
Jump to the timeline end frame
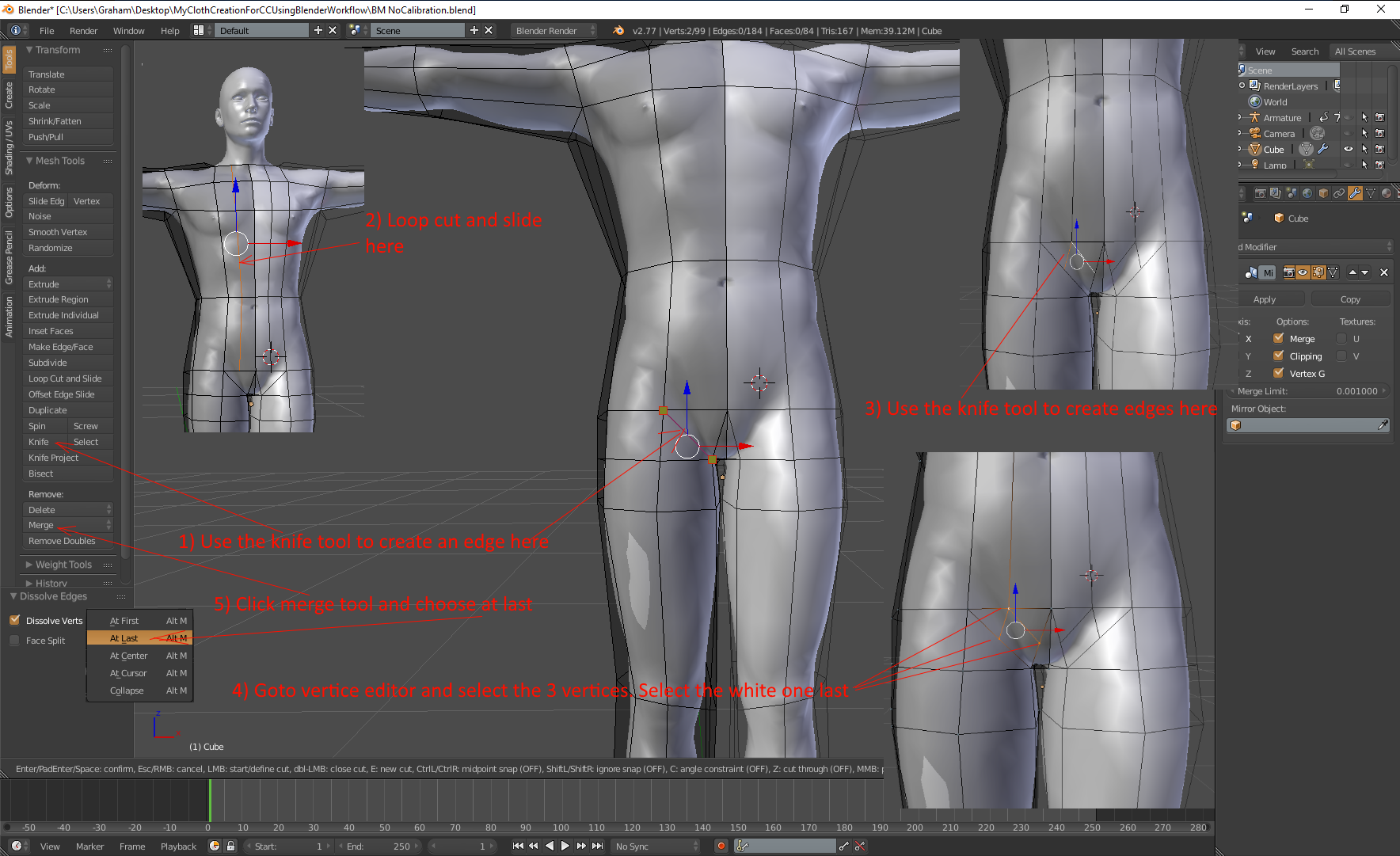598,846
